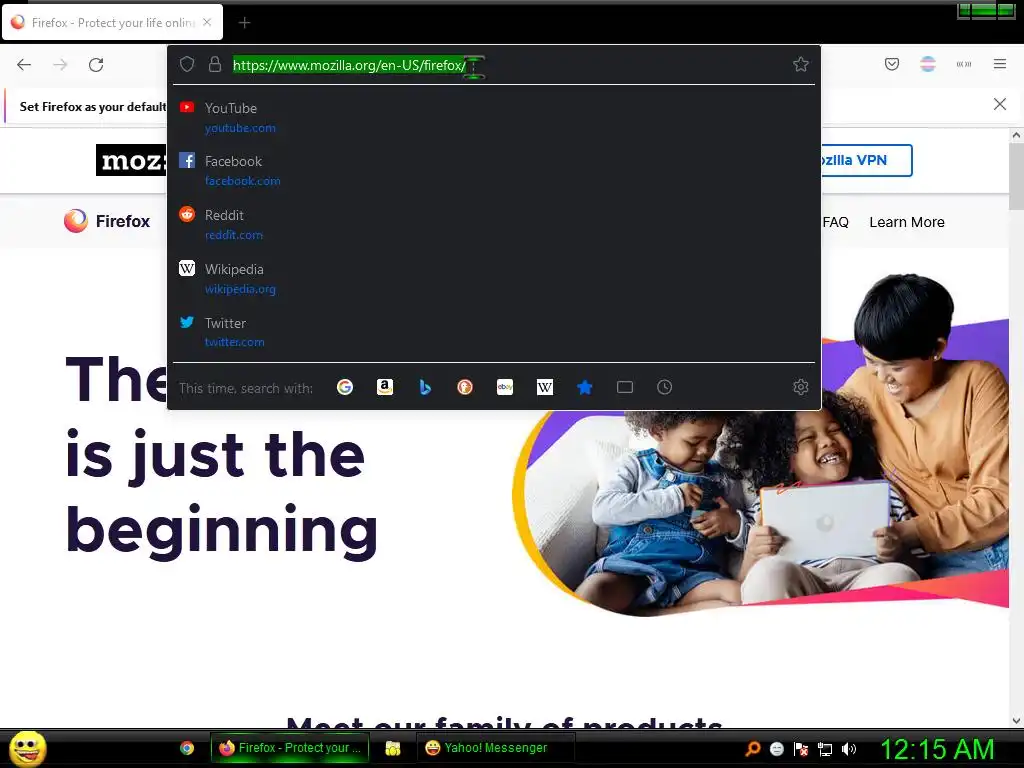Image resolution: width=1024 pixels, height=768 pixels.
Task: Select the Wikipedia suggestion
Action: point(494,278)
